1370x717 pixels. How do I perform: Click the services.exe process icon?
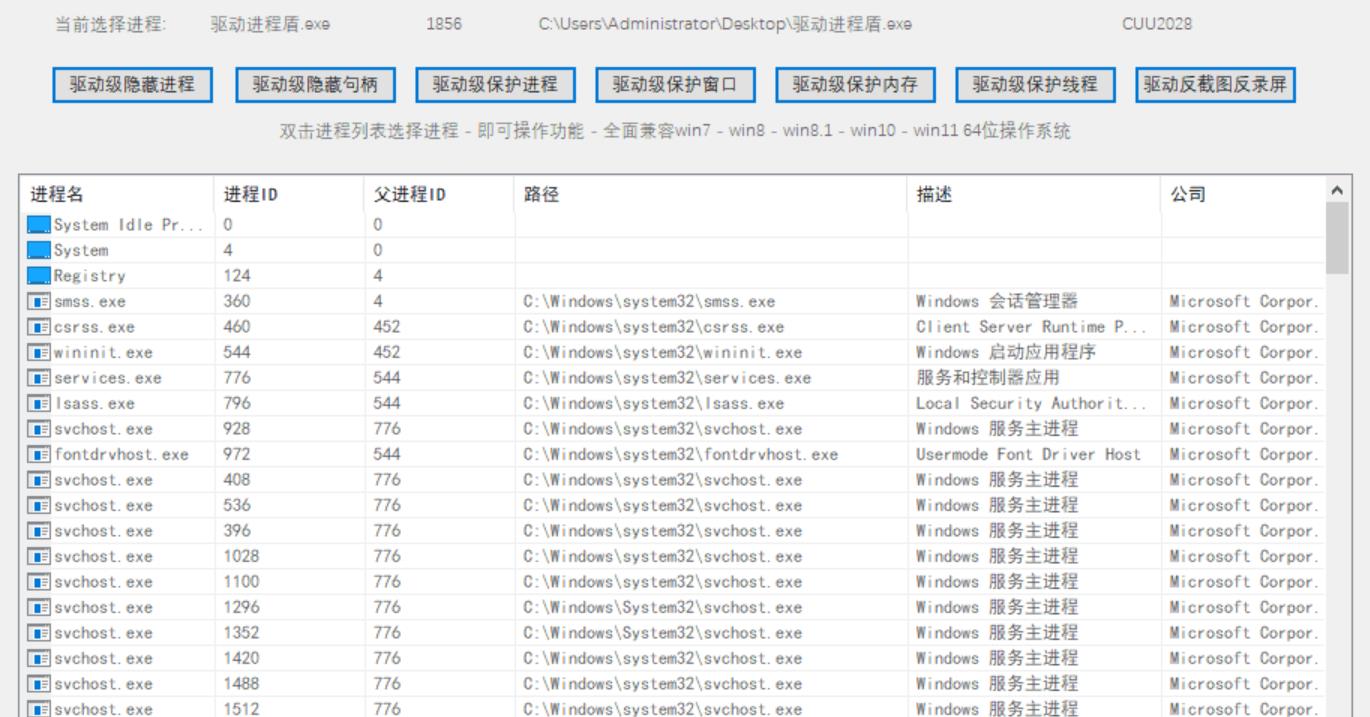pos(39,378)
